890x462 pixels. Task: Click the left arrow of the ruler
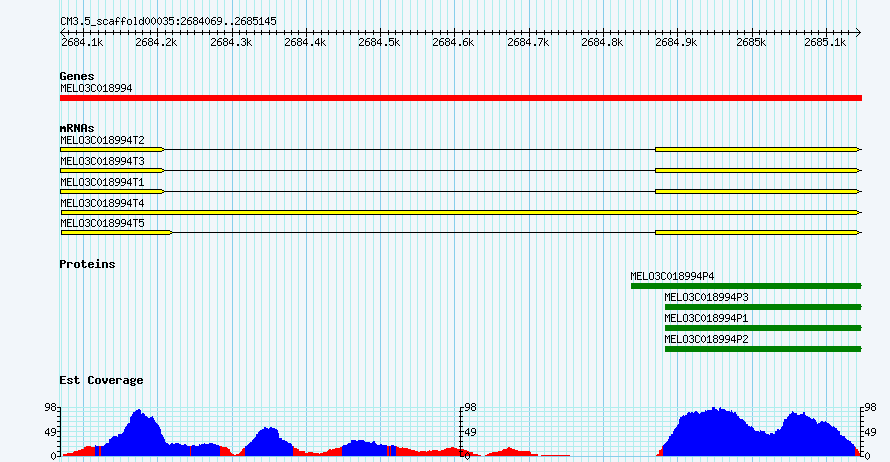(63, 32)
